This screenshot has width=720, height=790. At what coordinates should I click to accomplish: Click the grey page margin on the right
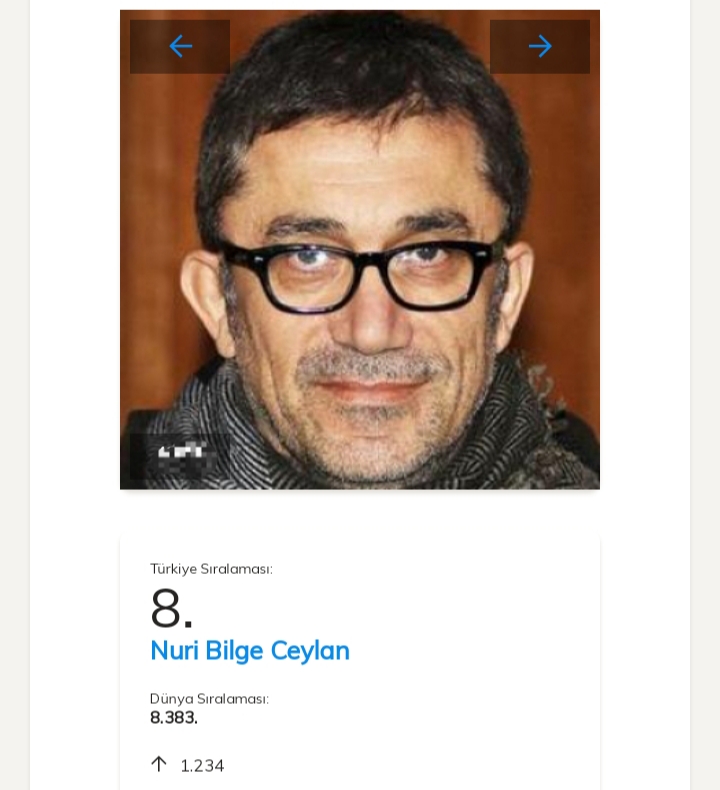(x=705, y=400)
